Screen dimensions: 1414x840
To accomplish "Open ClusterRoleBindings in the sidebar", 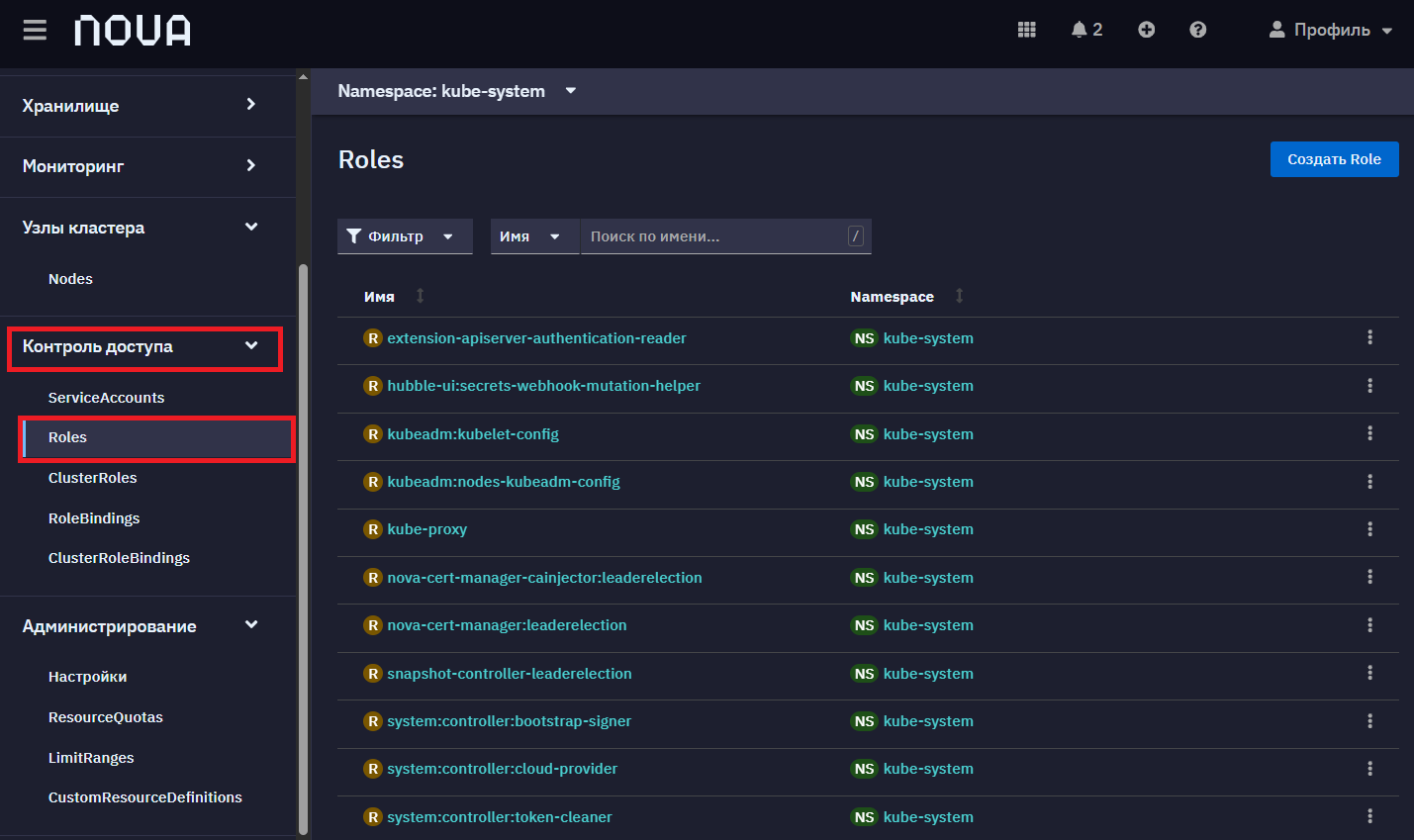I will click(x=119, y=558).
